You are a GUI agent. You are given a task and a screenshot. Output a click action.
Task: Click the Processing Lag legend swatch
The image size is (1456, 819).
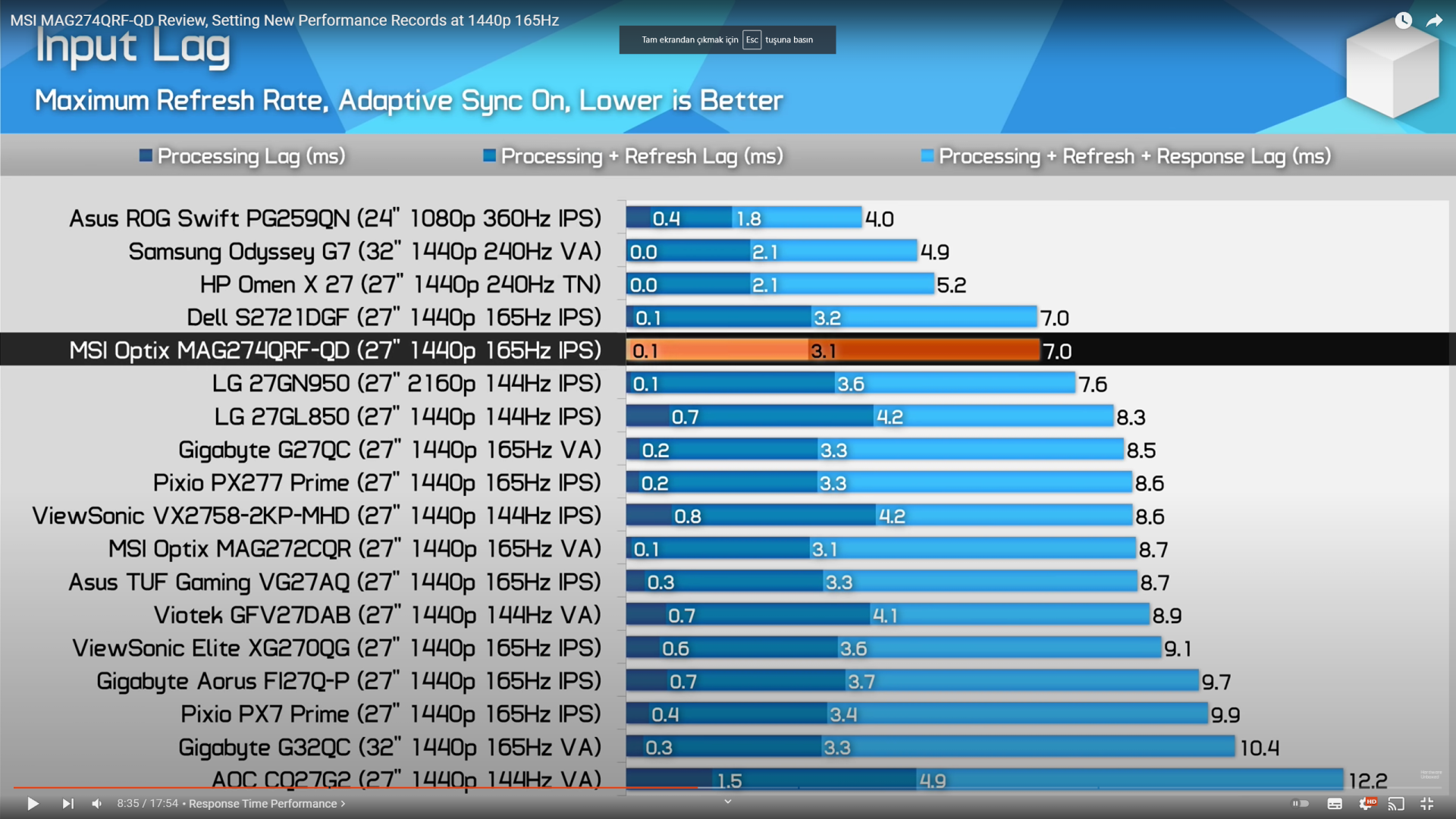146,155
